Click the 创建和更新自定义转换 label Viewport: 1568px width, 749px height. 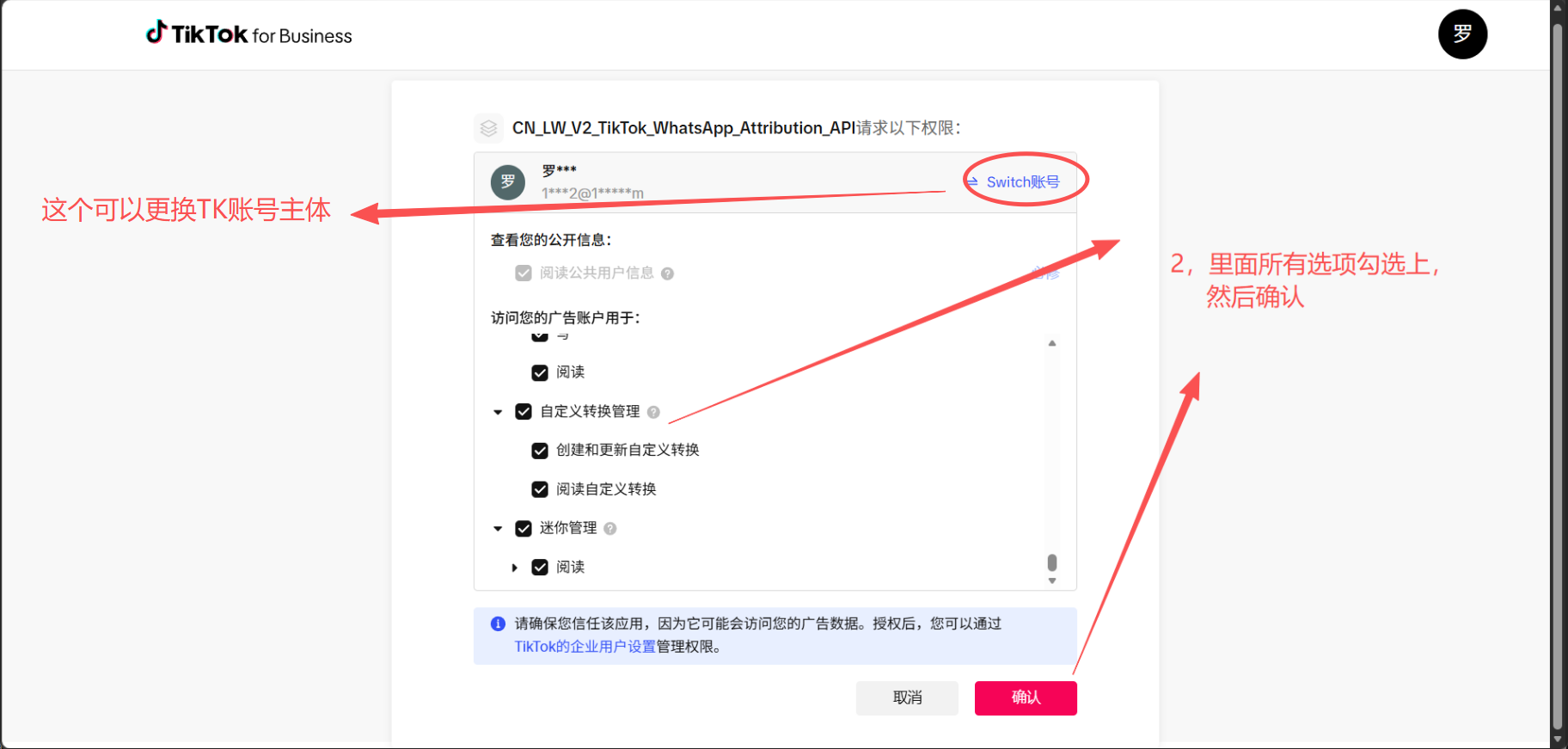click(x=628, y=451)
